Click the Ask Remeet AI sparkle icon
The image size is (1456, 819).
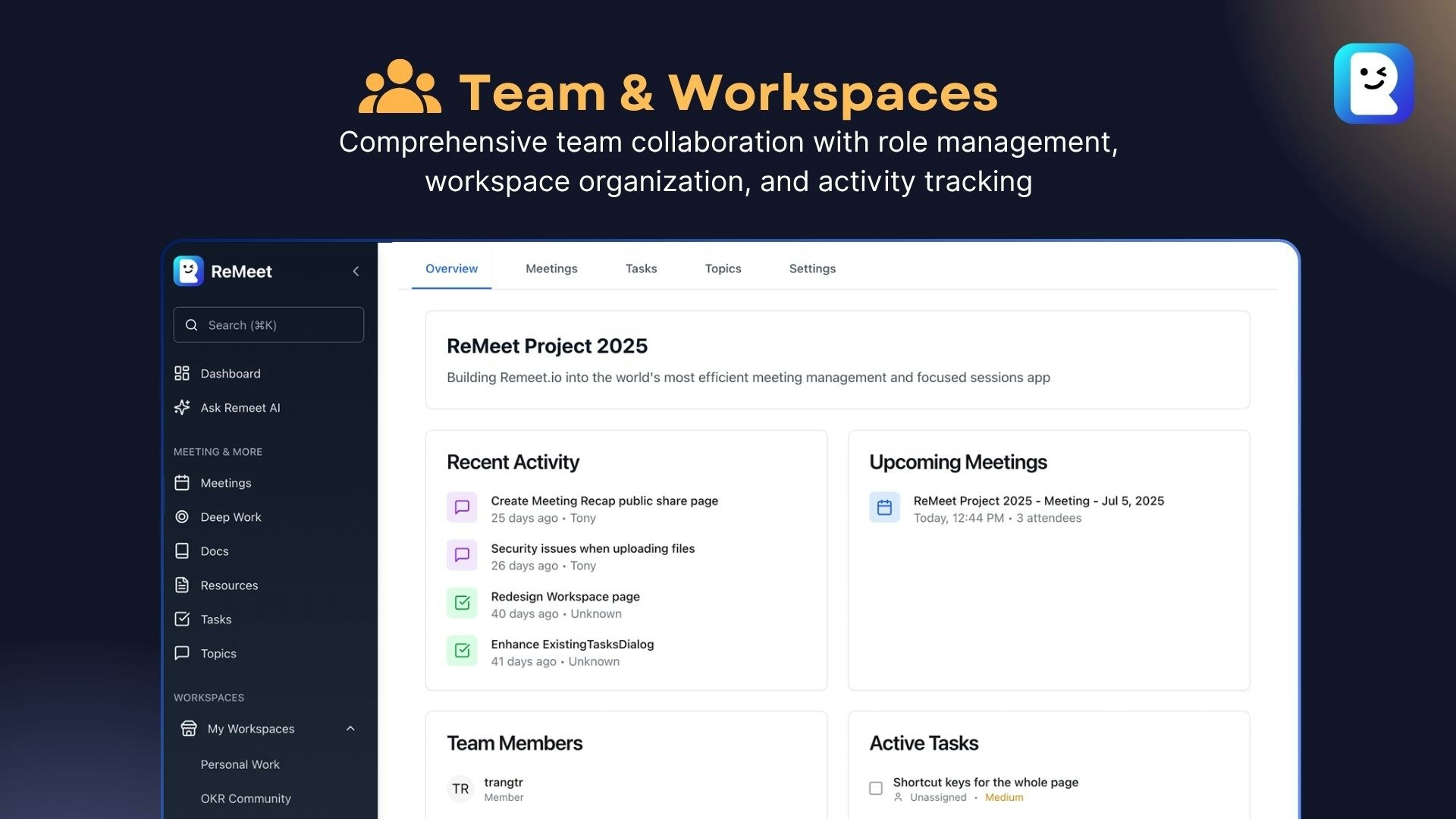tap(182, 407)
